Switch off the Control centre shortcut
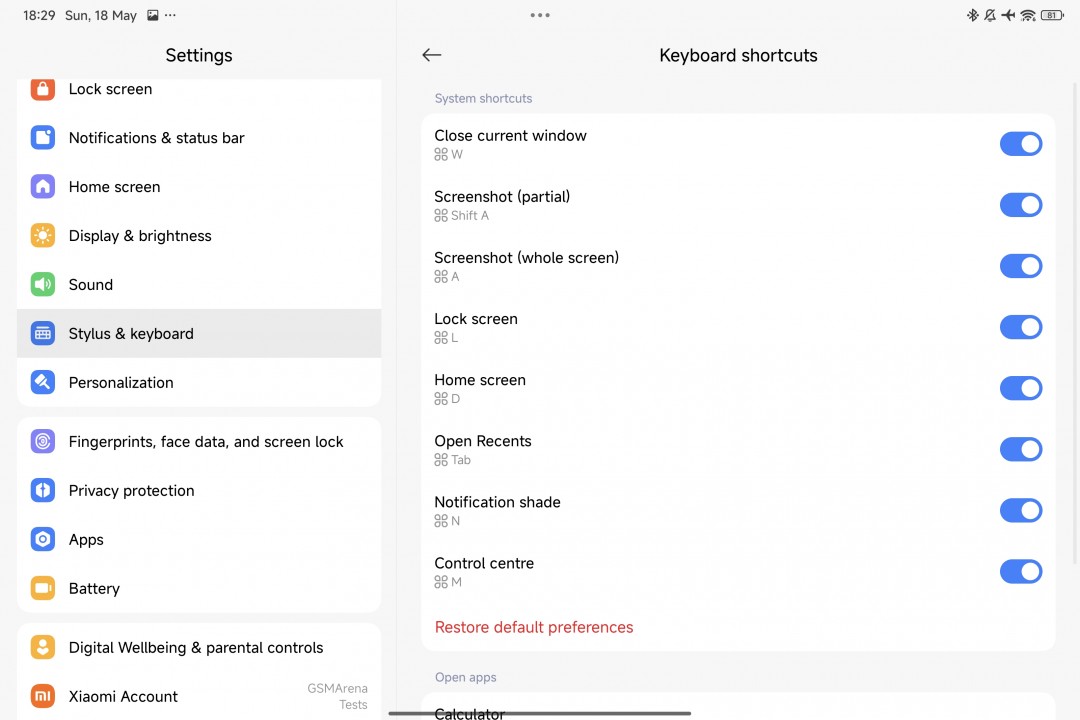The height and width of the screenshot is (720, 1080). (x=1020, y=571)
